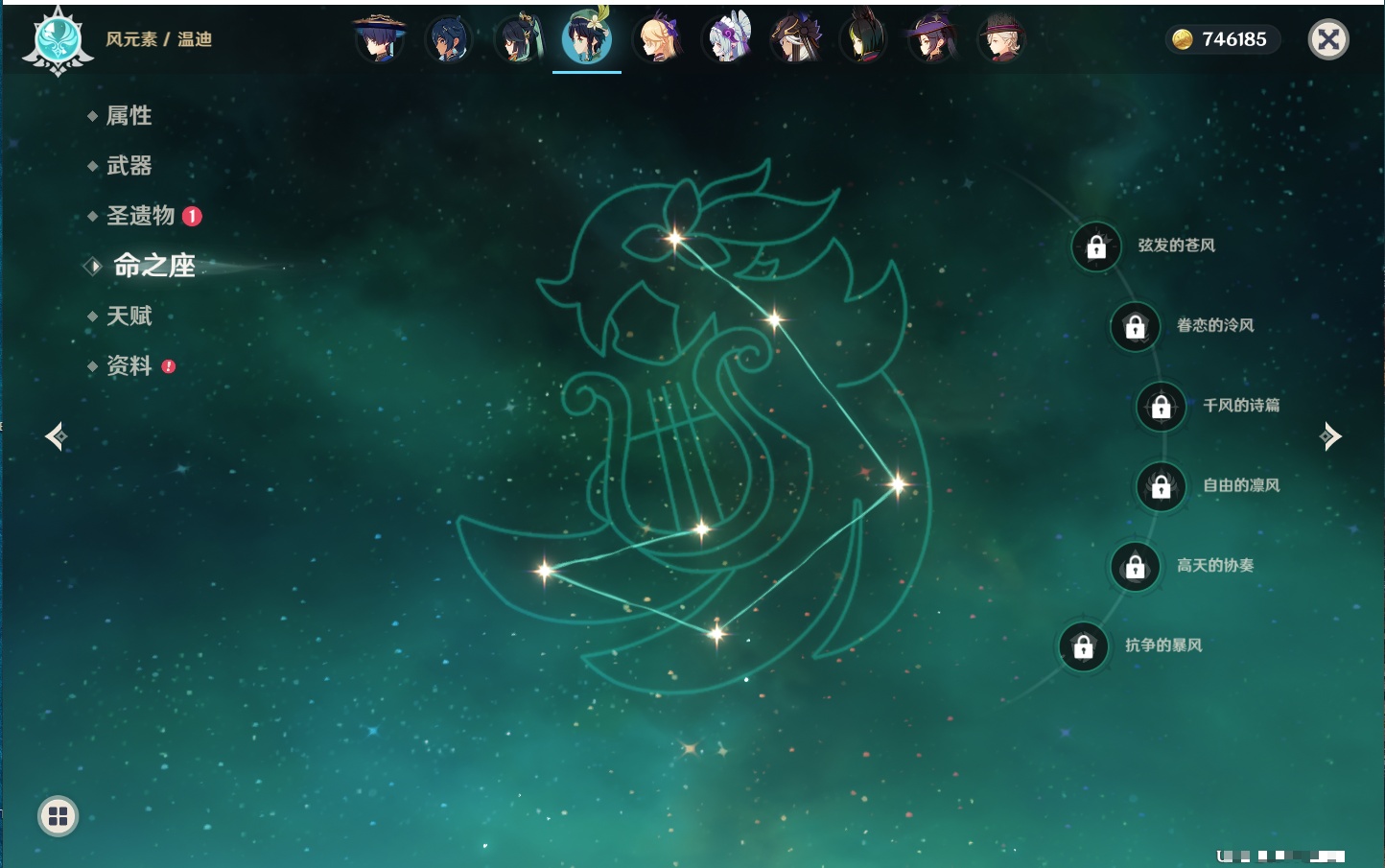Screen dimensions: 1385x868
Task: Open locked constellation 高天的协奏 icon
Action: coord(1136,567)
